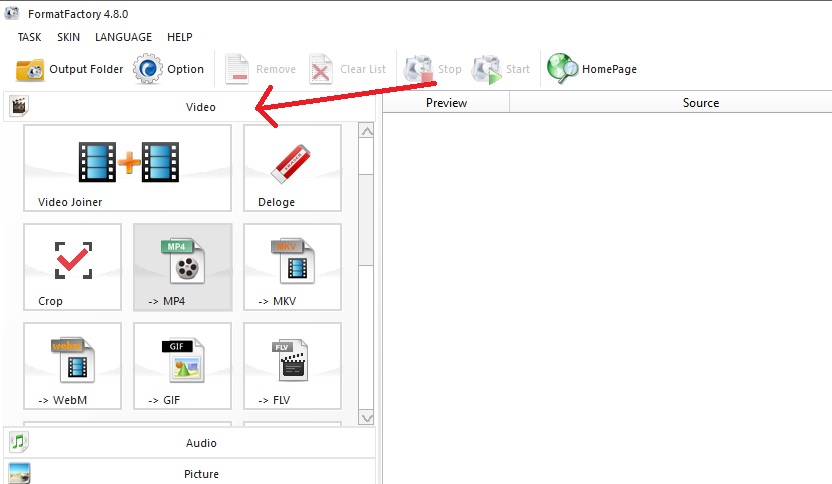Image resolution: width=832 pixels, height=484 pixels.
Task: Open the HomePage link
Action: pos(592,69)
